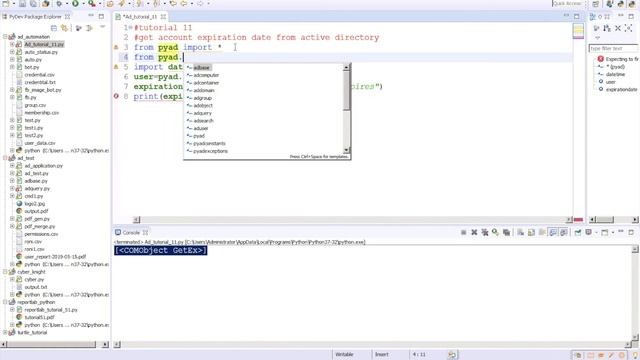Toggle Show Console When Standard Out Changes
640x360 pixels.
[x=553, y=232]
